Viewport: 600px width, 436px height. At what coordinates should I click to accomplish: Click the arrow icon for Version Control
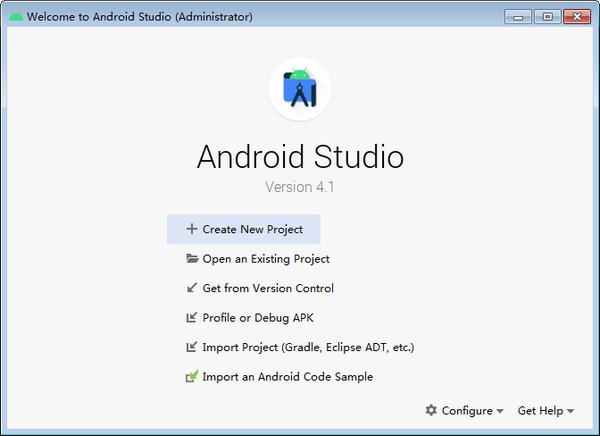click(192, 288)
